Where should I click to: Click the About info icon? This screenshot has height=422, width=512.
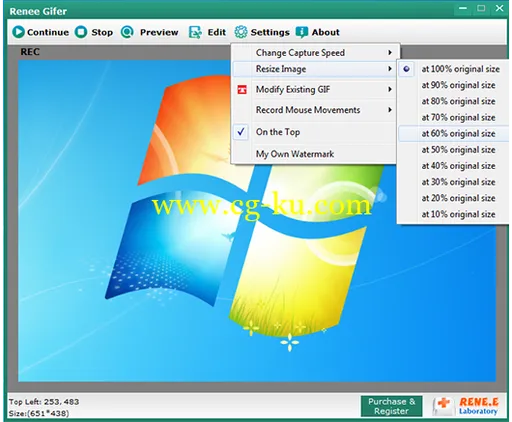coord(302,32)
